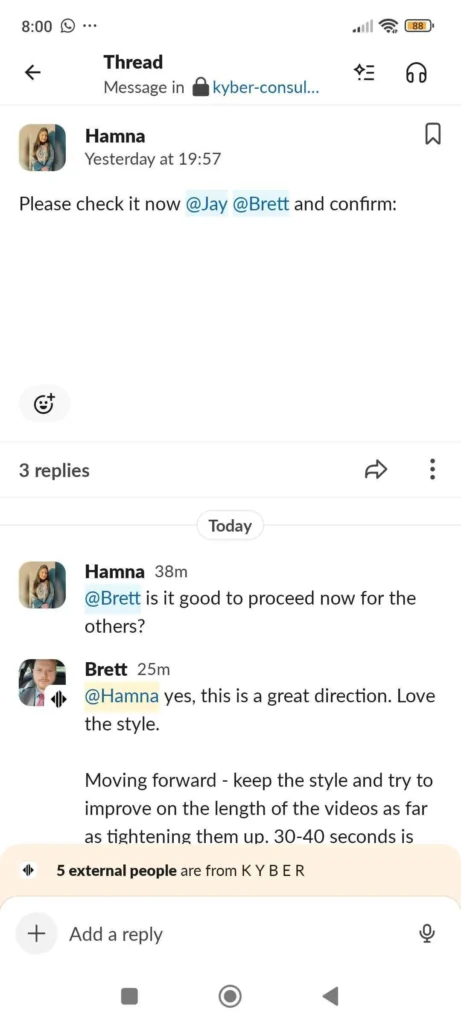
Task: Tap Android home navigation button
Action: [x=230, y=996]
